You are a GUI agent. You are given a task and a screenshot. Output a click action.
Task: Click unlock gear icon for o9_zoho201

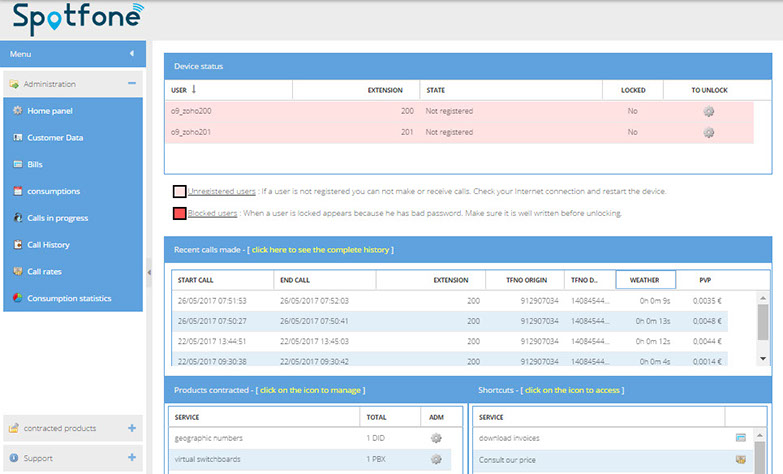[708, 132]
